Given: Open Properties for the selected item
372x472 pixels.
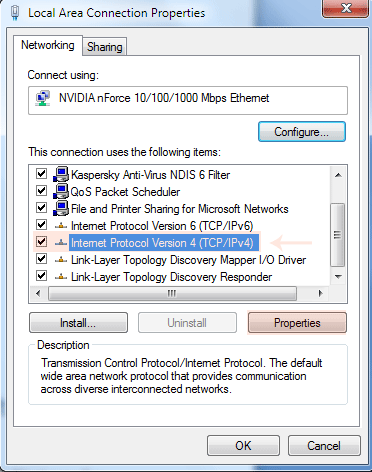Looking at the screenshot, I should pos(297,323).
